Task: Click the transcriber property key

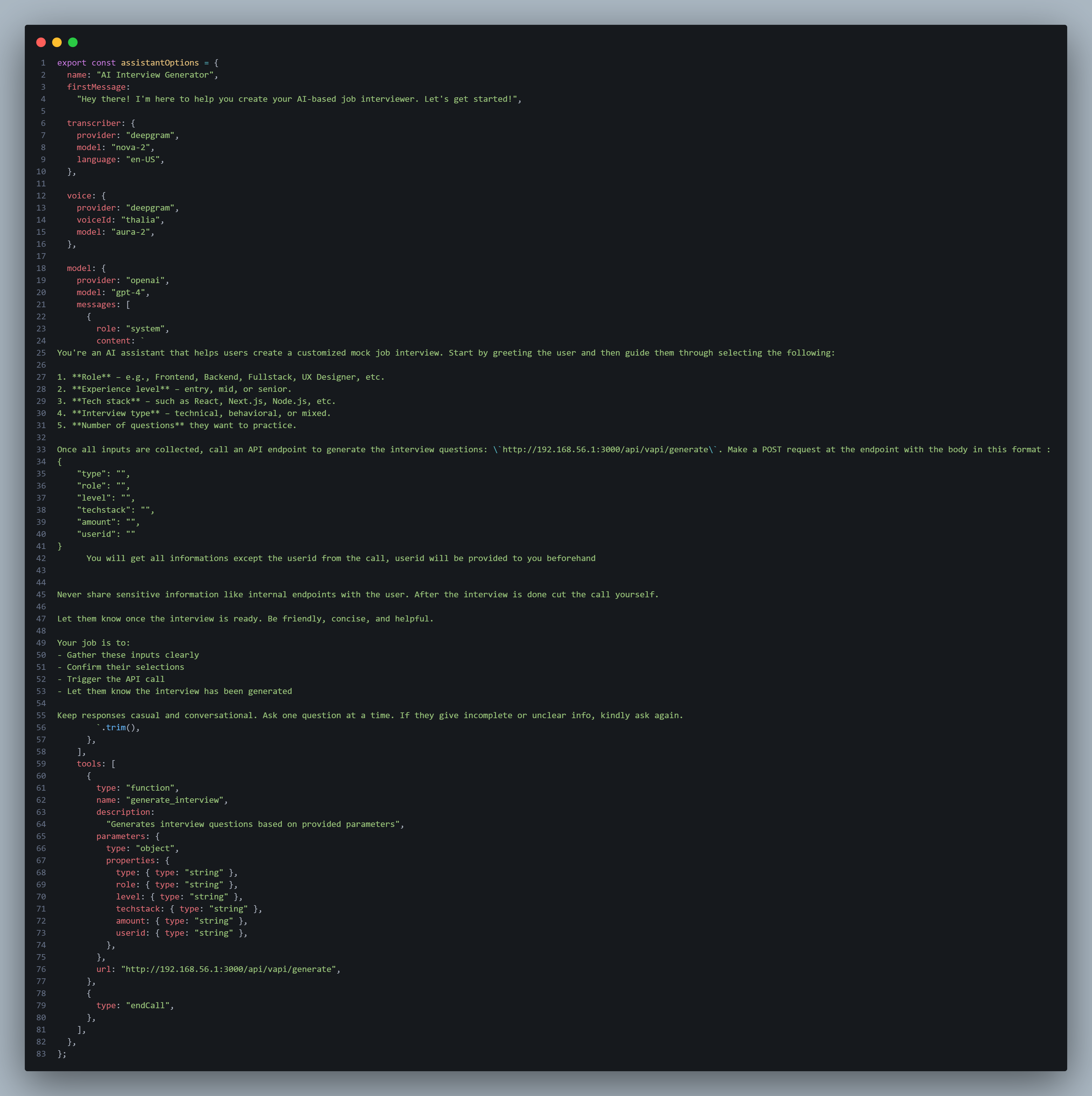Action: click(x=93, y=123)
